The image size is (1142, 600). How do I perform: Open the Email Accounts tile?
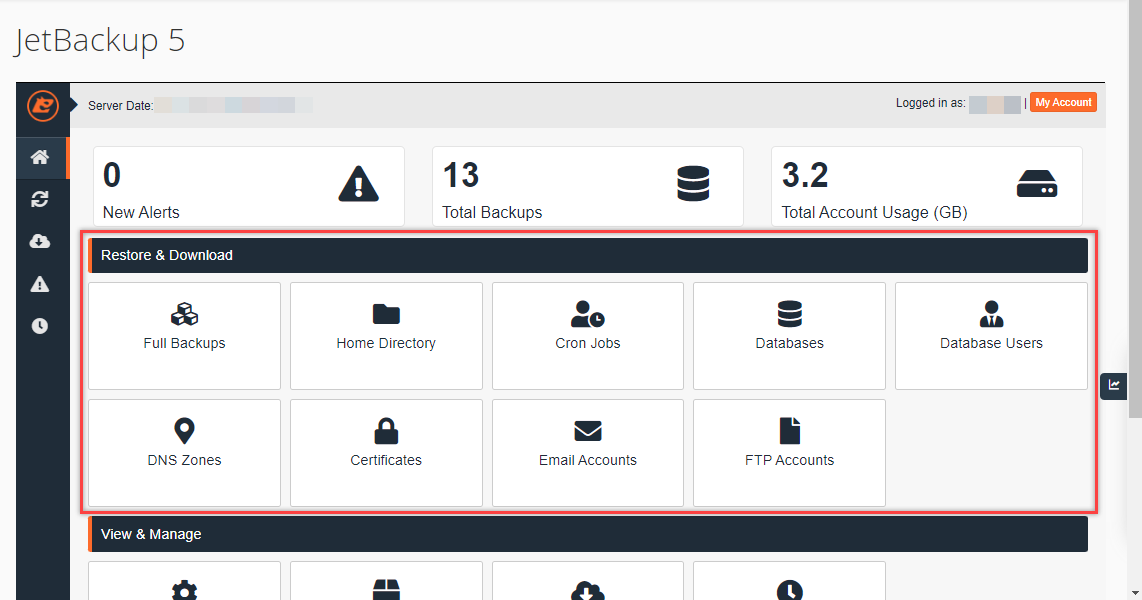coord(588,453)
